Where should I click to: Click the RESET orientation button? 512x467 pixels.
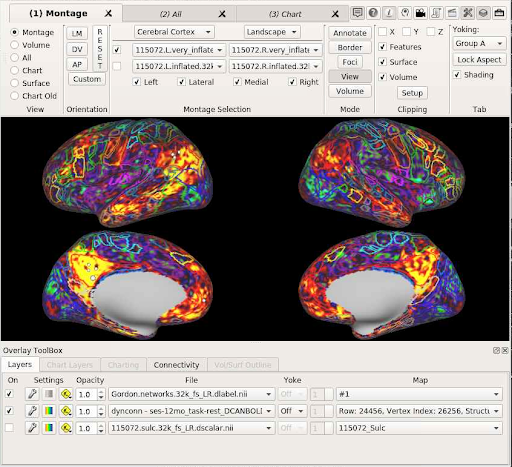[100, 49]
